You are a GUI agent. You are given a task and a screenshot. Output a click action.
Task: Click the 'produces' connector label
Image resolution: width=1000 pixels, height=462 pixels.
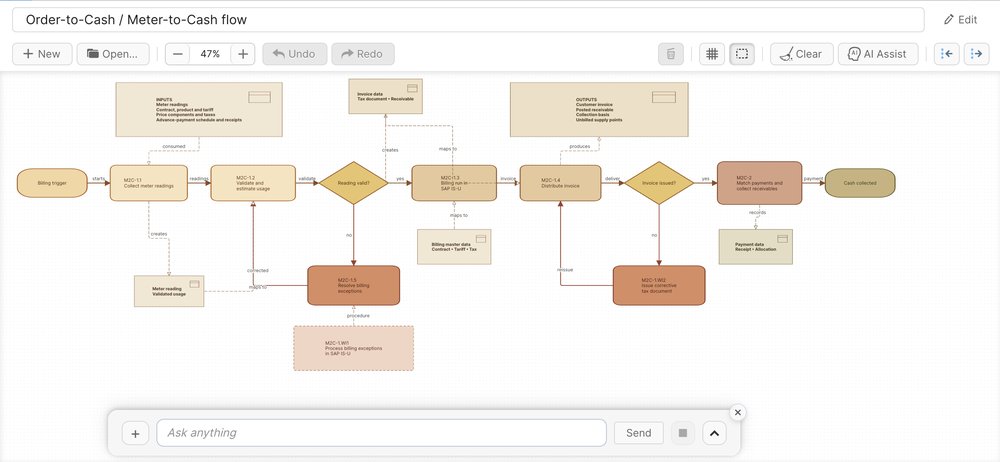(x=580, y=147)
